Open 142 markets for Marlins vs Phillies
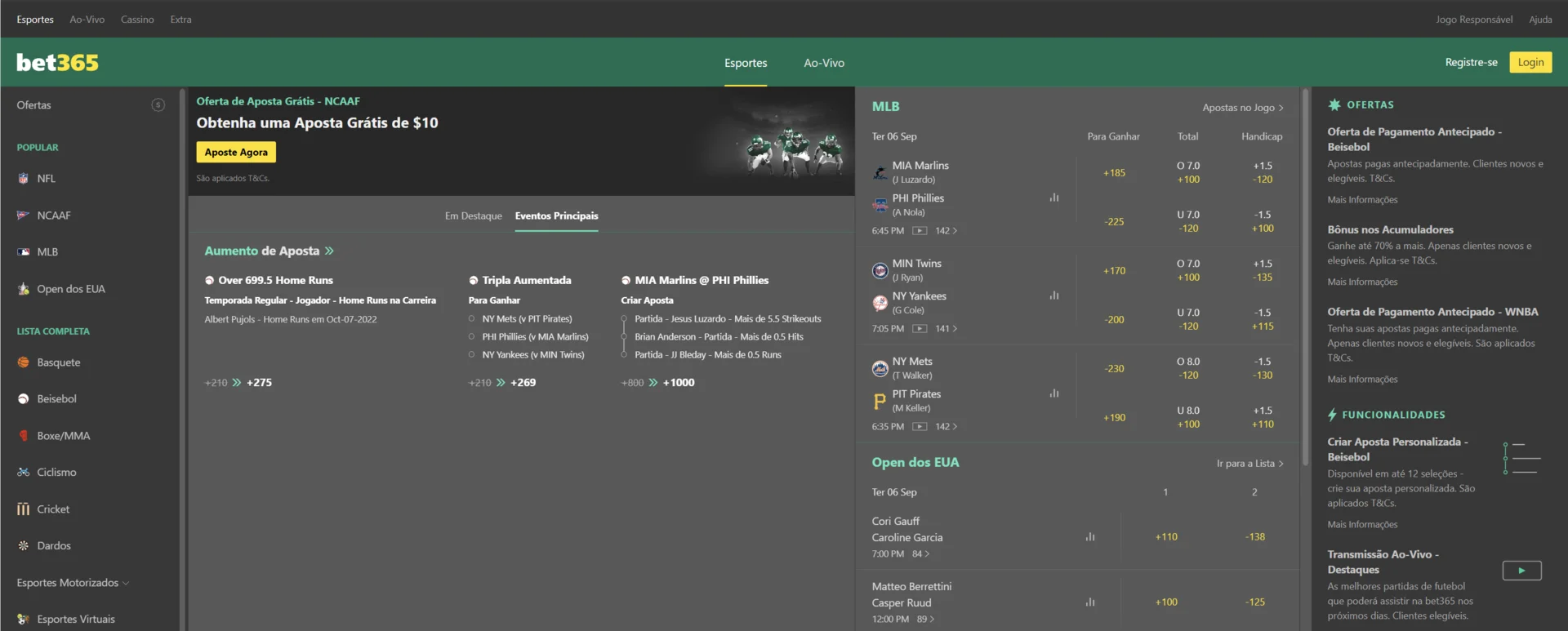1568x631 pixels. [x=946, y=231]
